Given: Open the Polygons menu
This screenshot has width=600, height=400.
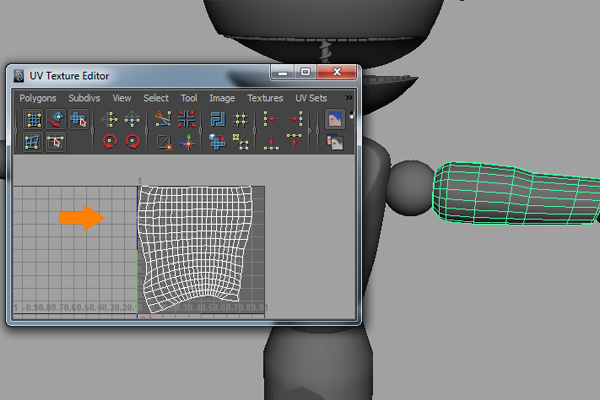Looking at the screenshot, I should (x=36, y=98).
